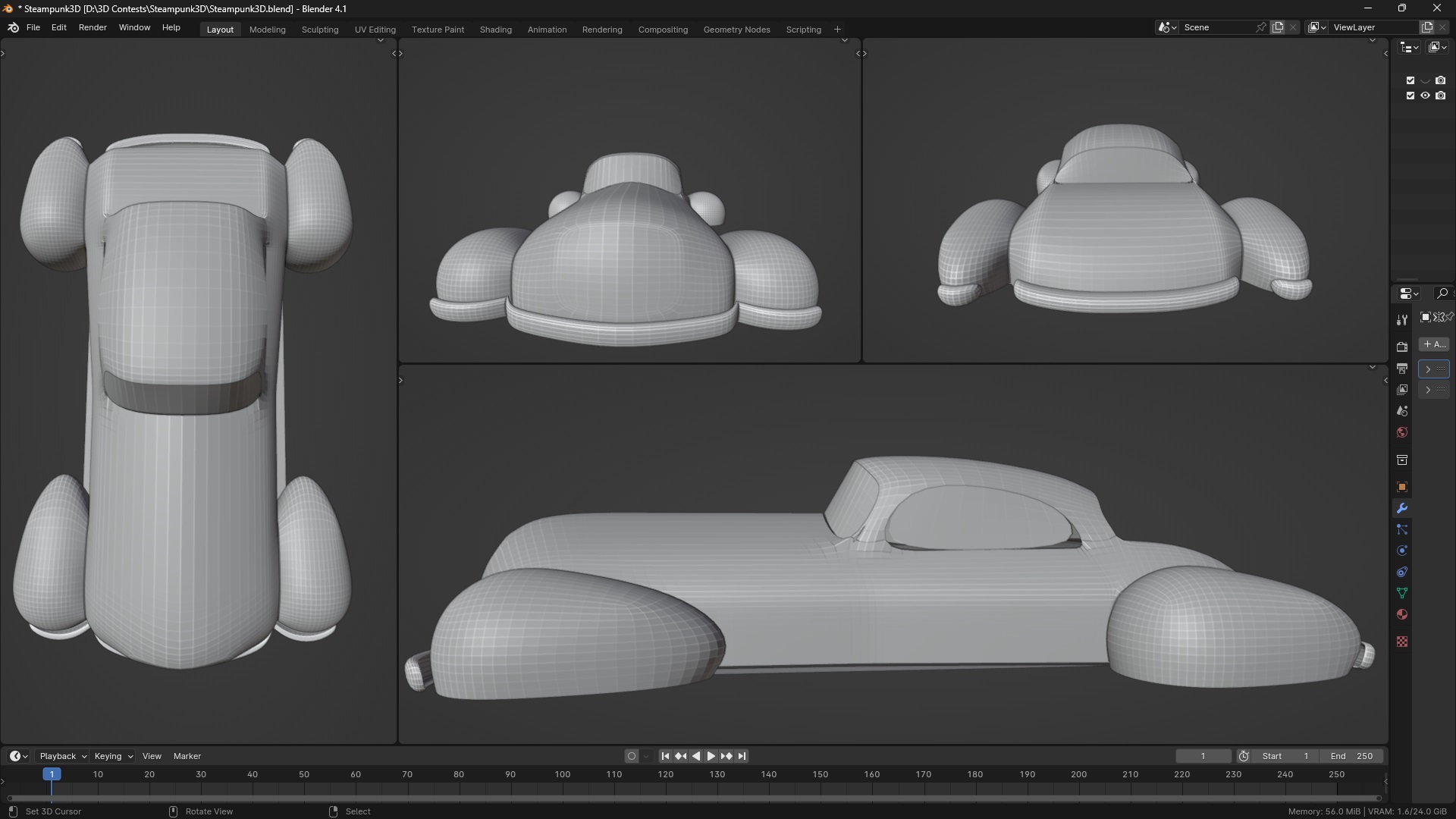Click the End frame 250 field
Screen dimensions: 1456x819
[1351, 756]
